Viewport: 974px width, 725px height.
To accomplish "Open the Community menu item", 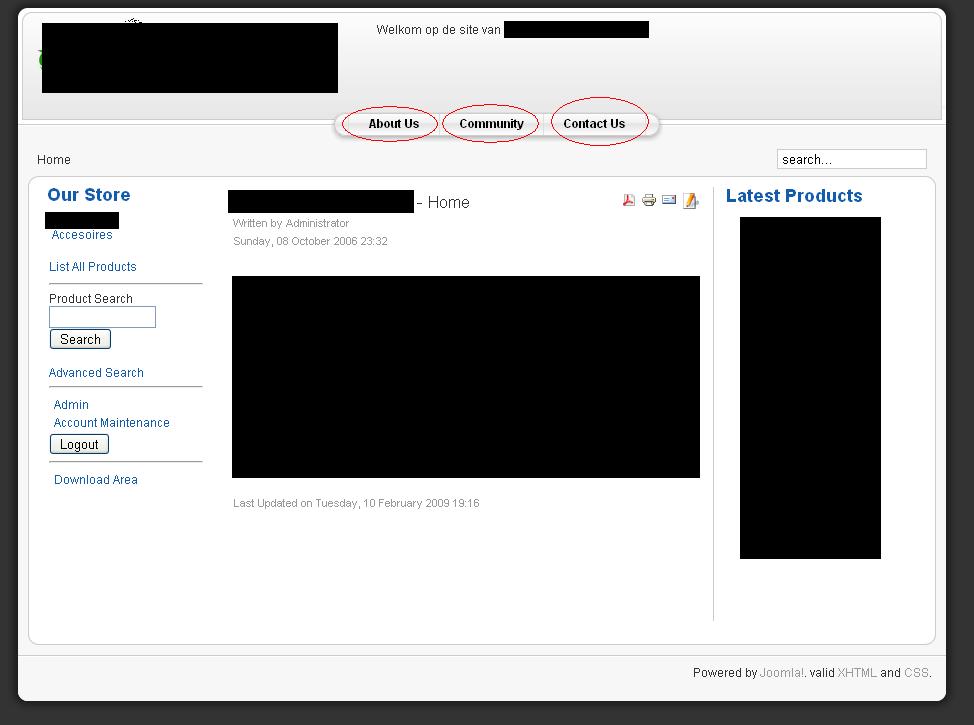I will 491,124.
